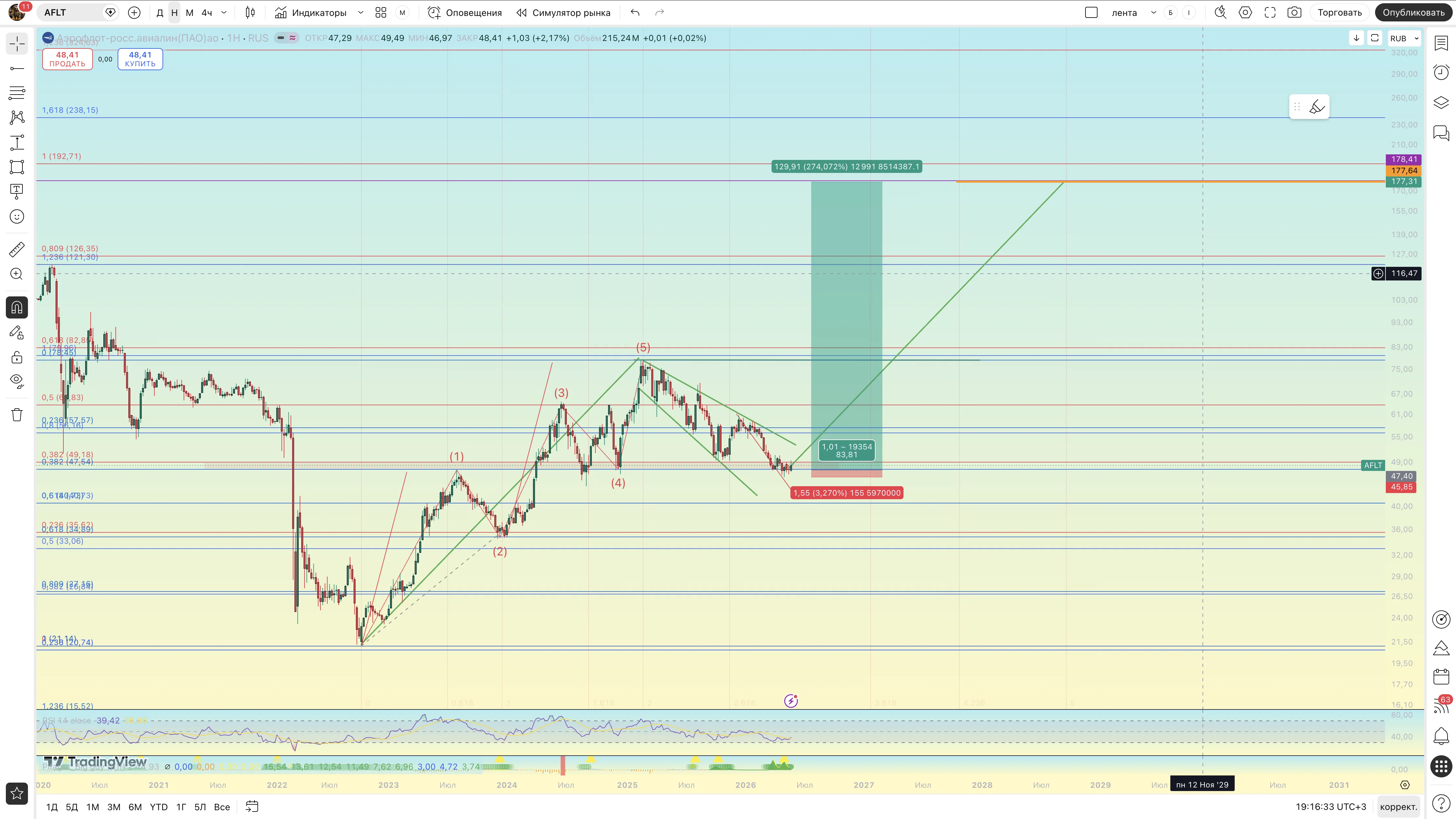Toggle lock all drawings
Viewport: 1456px width, 819px height.
pyautogui.click(x=17, y=357)
